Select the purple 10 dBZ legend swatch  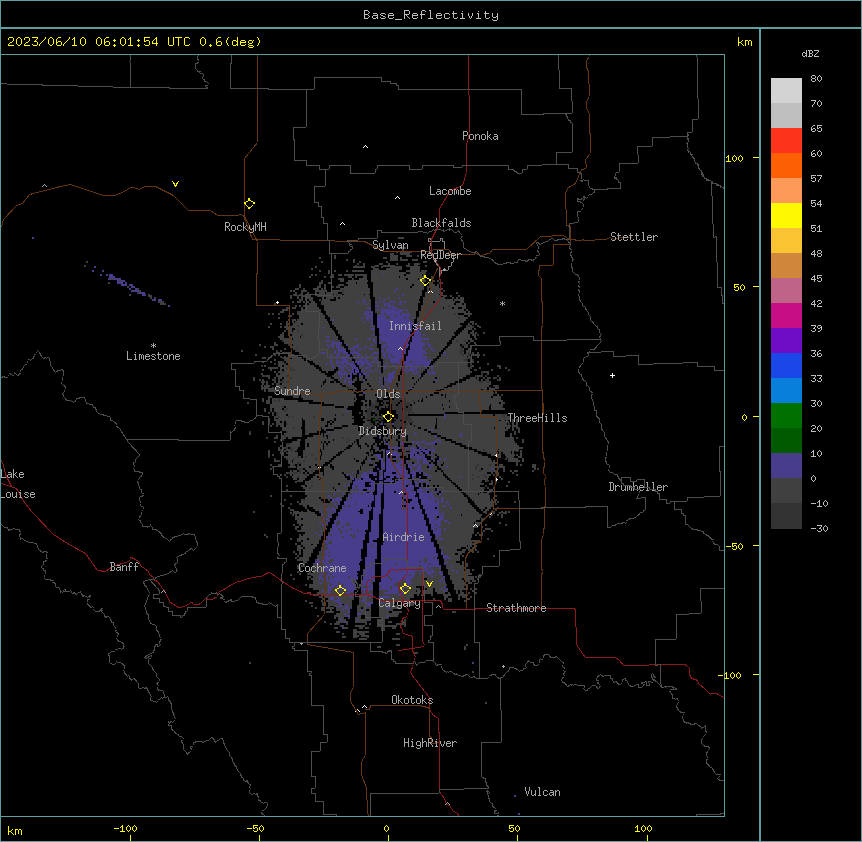pyautogui.click(x=786, y=466)
